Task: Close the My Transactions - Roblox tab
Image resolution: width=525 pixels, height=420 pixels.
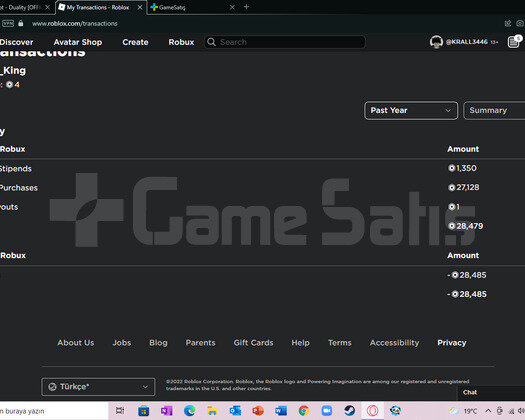Action: click(x=140, y=7)
